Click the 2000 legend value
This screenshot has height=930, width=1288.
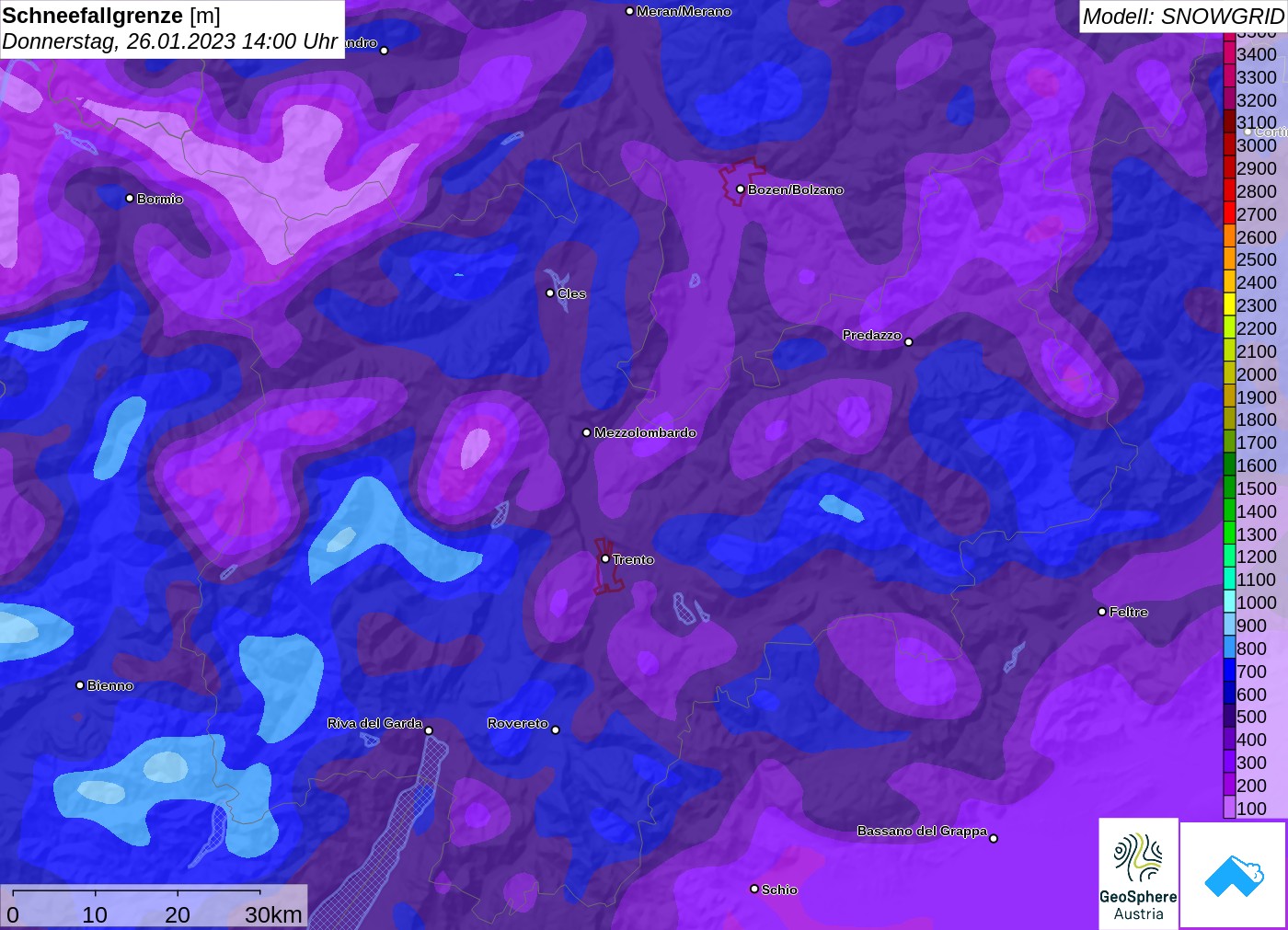[x=1257, y=374]
